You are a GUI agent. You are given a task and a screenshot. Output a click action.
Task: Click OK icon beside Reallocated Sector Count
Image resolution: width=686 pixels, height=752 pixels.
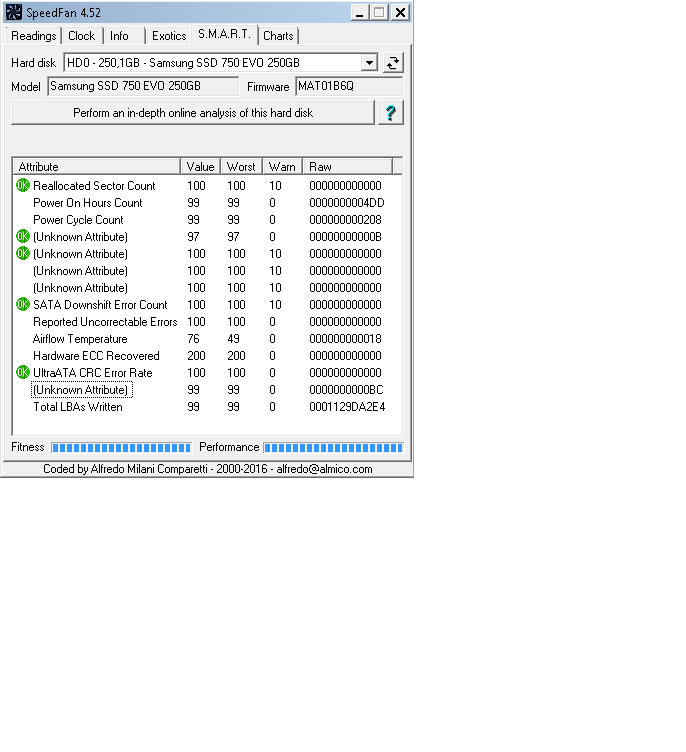point(23,186)
